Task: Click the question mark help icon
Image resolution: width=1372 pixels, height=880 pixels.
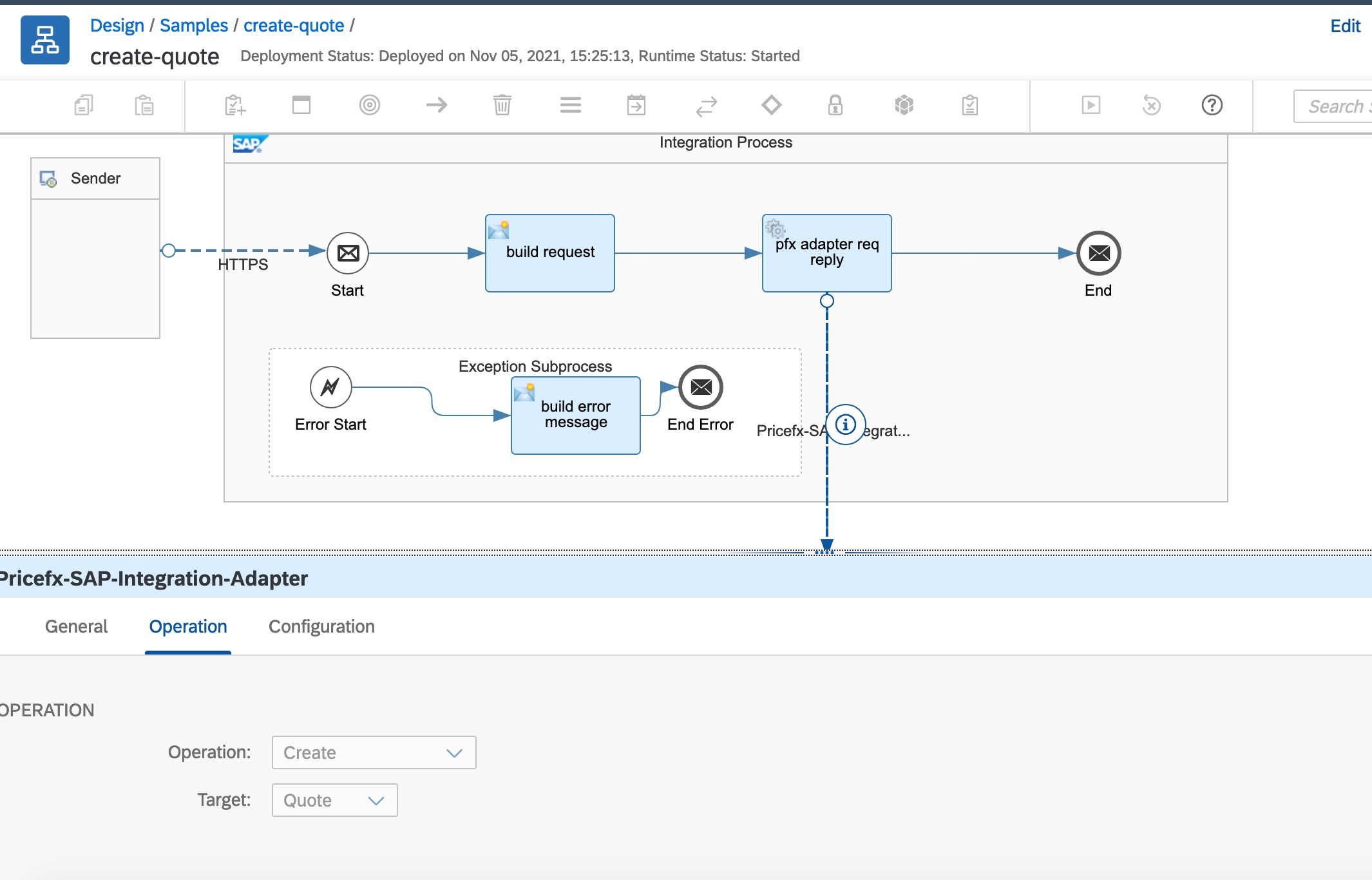Action: (x=1212, y=105)
